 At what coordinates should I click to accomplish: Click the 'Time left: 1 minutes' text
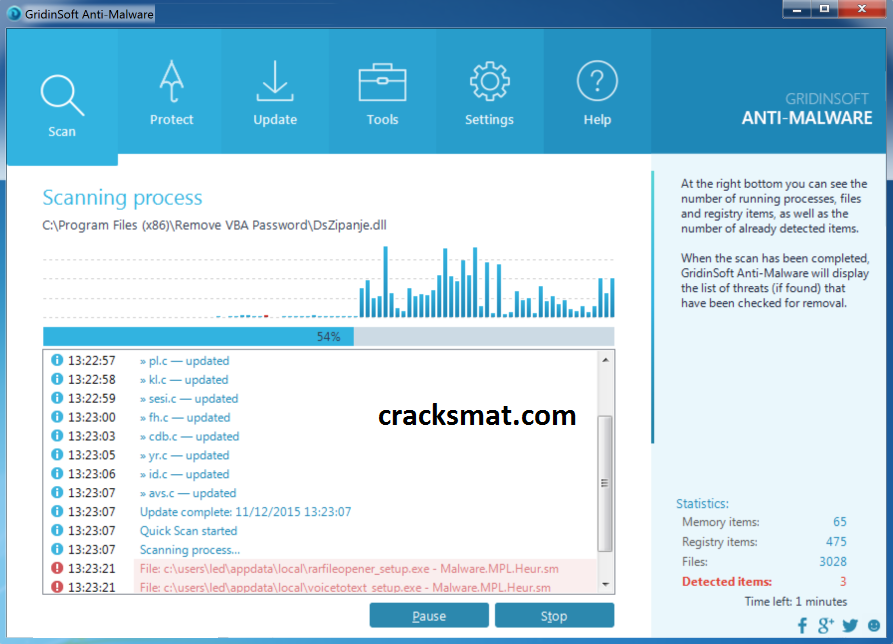pos(796,601)
